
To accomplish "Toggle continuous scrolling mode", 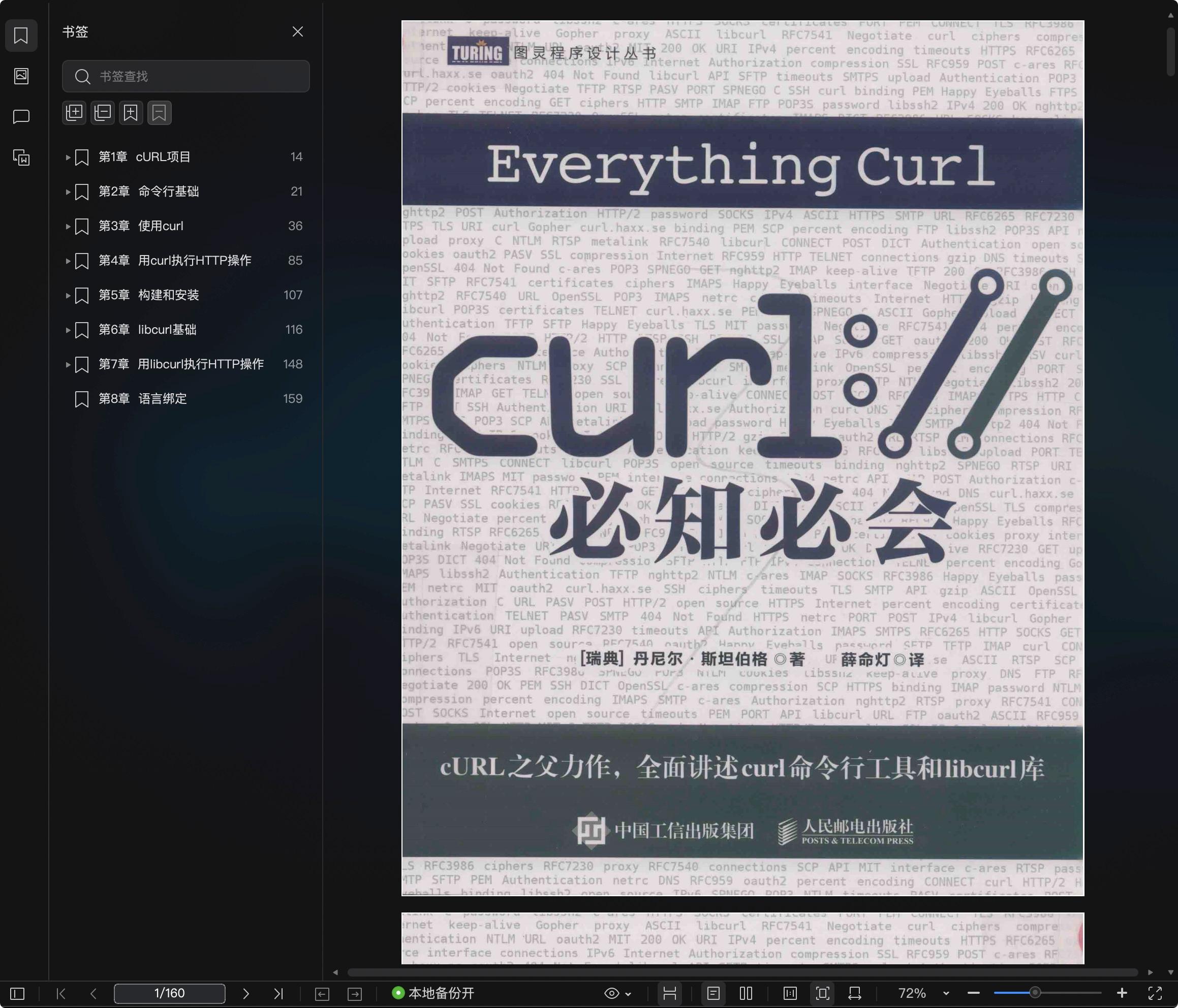I will coord(670,993).
